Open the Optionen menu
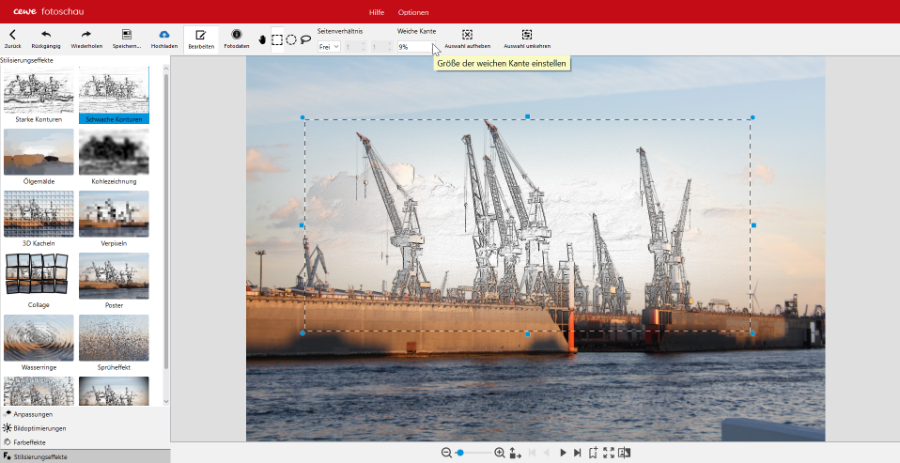 (x=413, y=12)
